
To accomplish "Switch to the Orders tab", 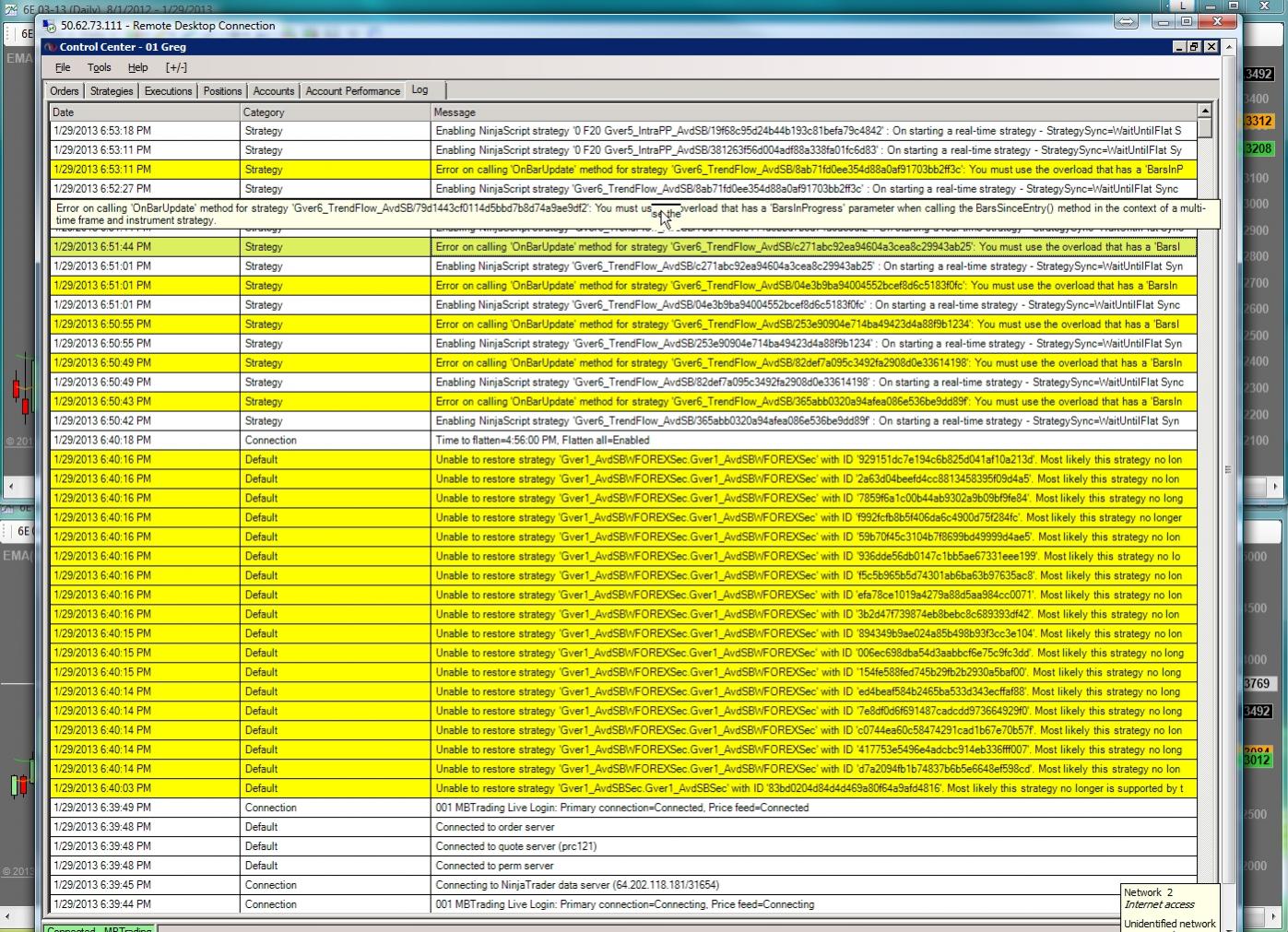I will point(65,91).
